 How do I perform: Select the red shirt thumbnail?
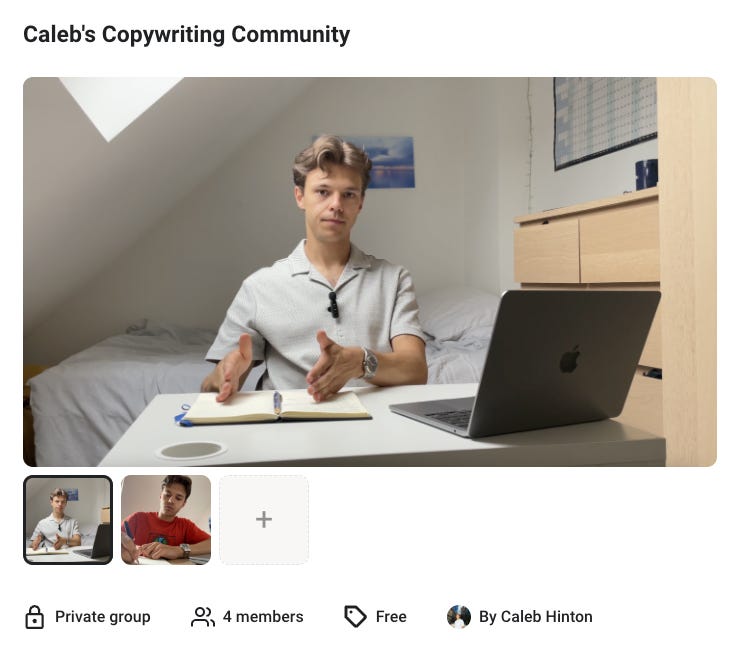(x=166, y=520)
